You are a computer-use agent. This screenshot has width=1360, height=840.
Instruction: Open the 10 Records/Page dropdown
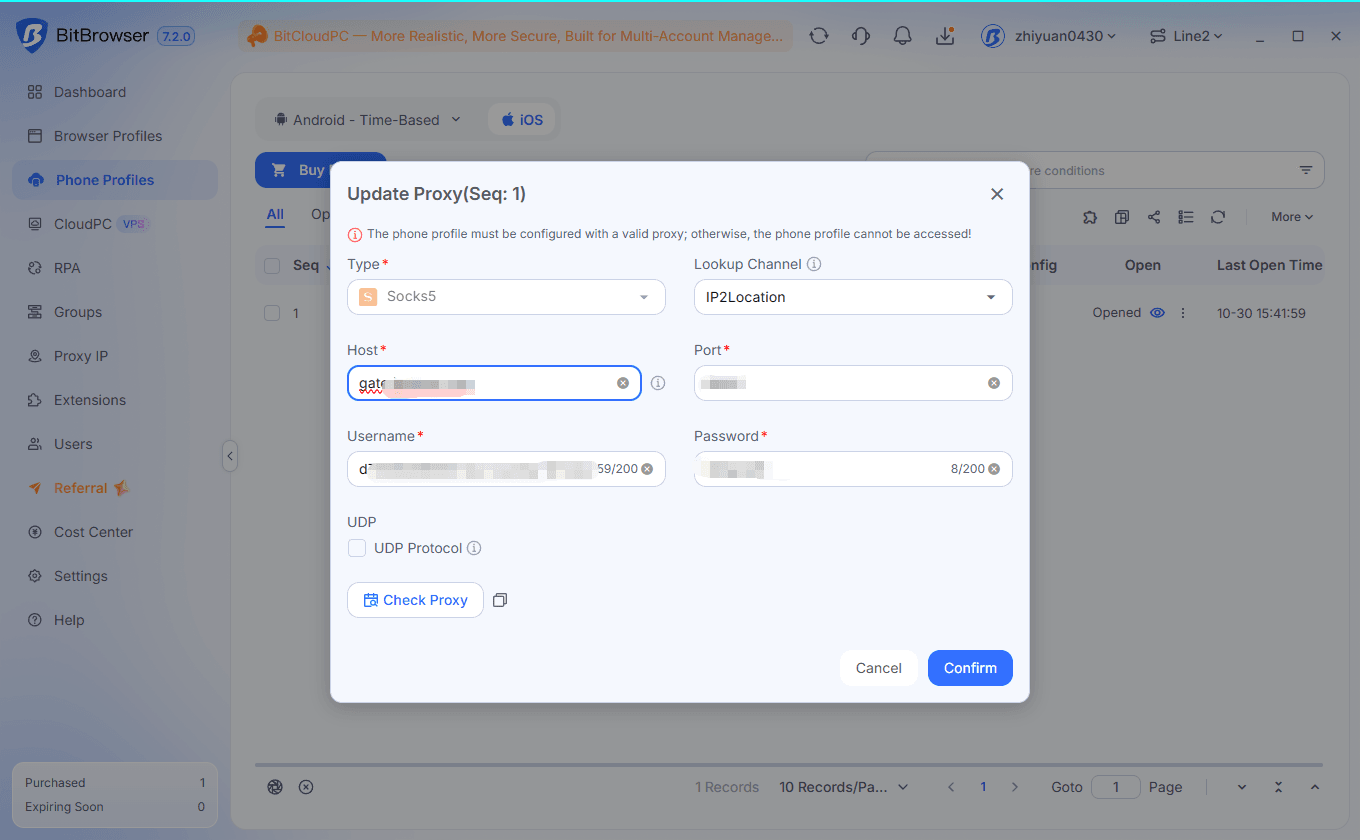pyautogui.click(x=844, y=787)
